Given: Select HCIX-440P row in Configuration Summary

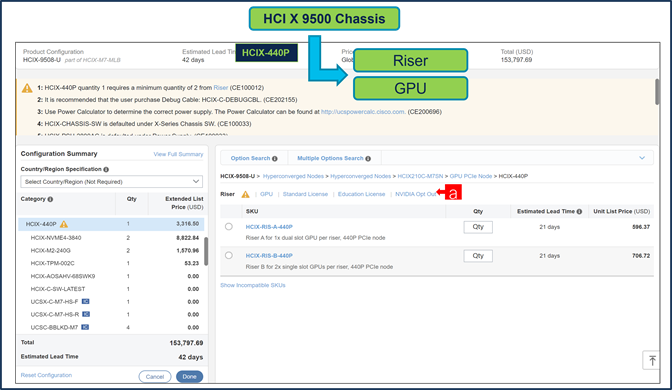Looking at the screenshot, I should pyautogui.click(x=111, y=224).
